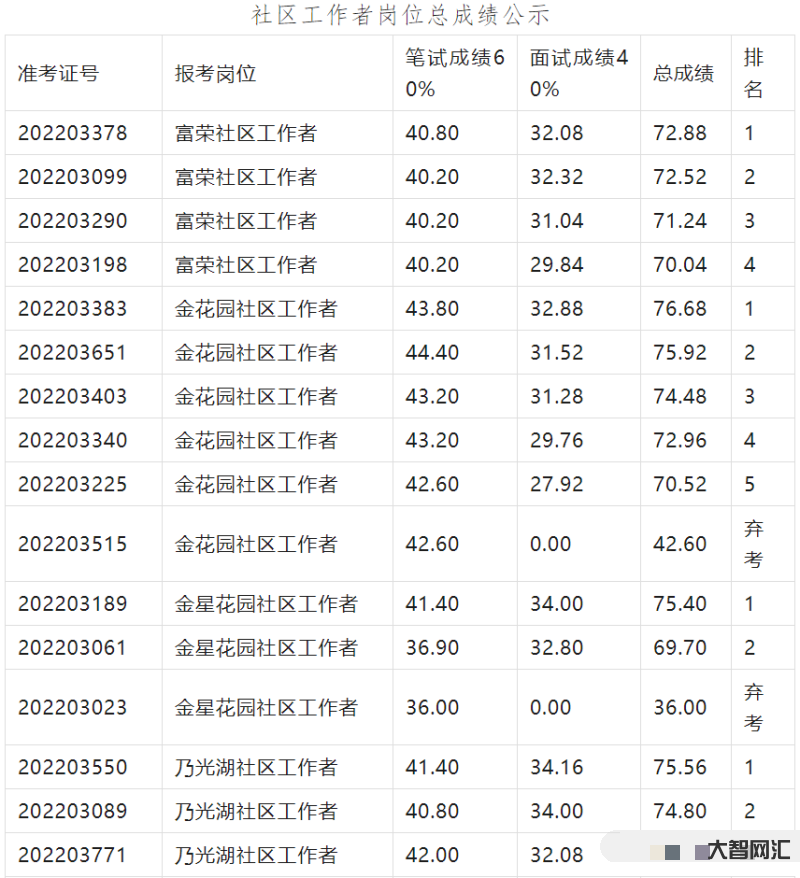Click the 排名 column header
Viewport: 800px width, 878px height.
pos(754,73)
